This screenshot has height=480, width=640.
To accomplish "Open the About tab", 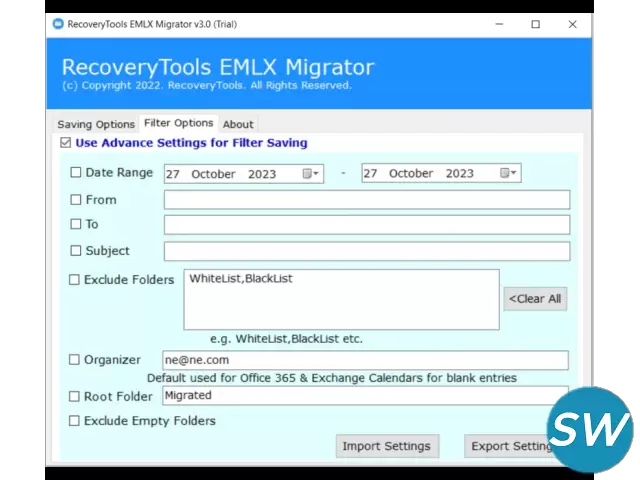I will pos(238,124).
